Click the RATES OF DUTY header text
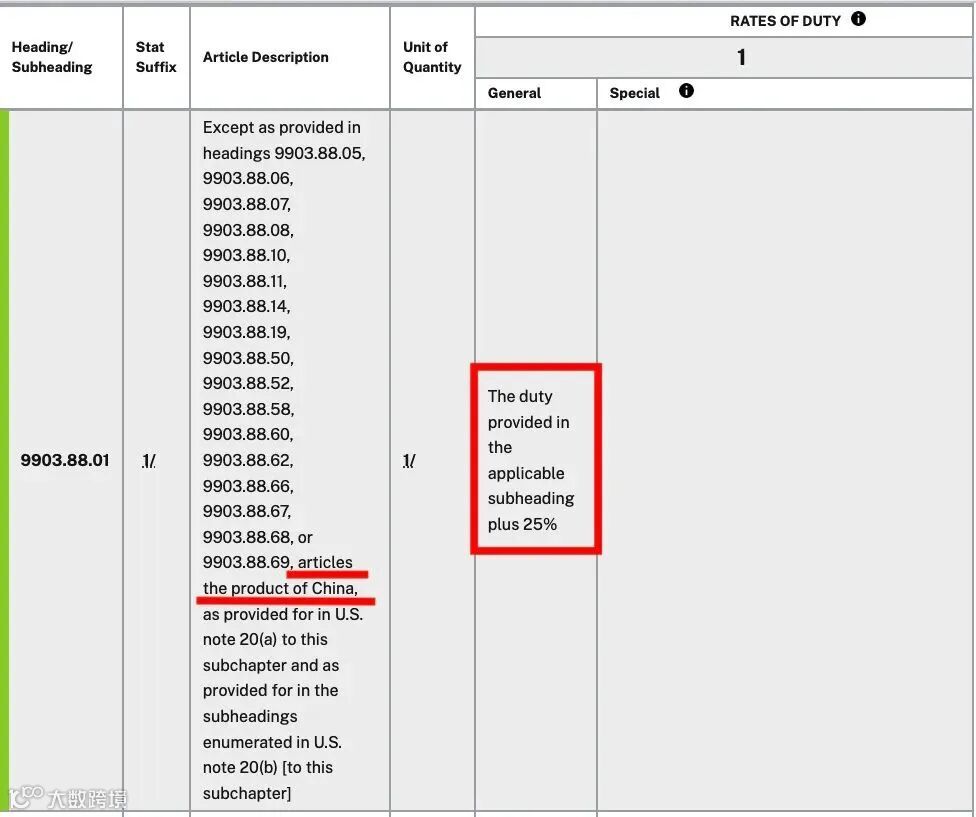Viewport: 976px width, 817px height. pyautogui.click(x=785, y=21)
